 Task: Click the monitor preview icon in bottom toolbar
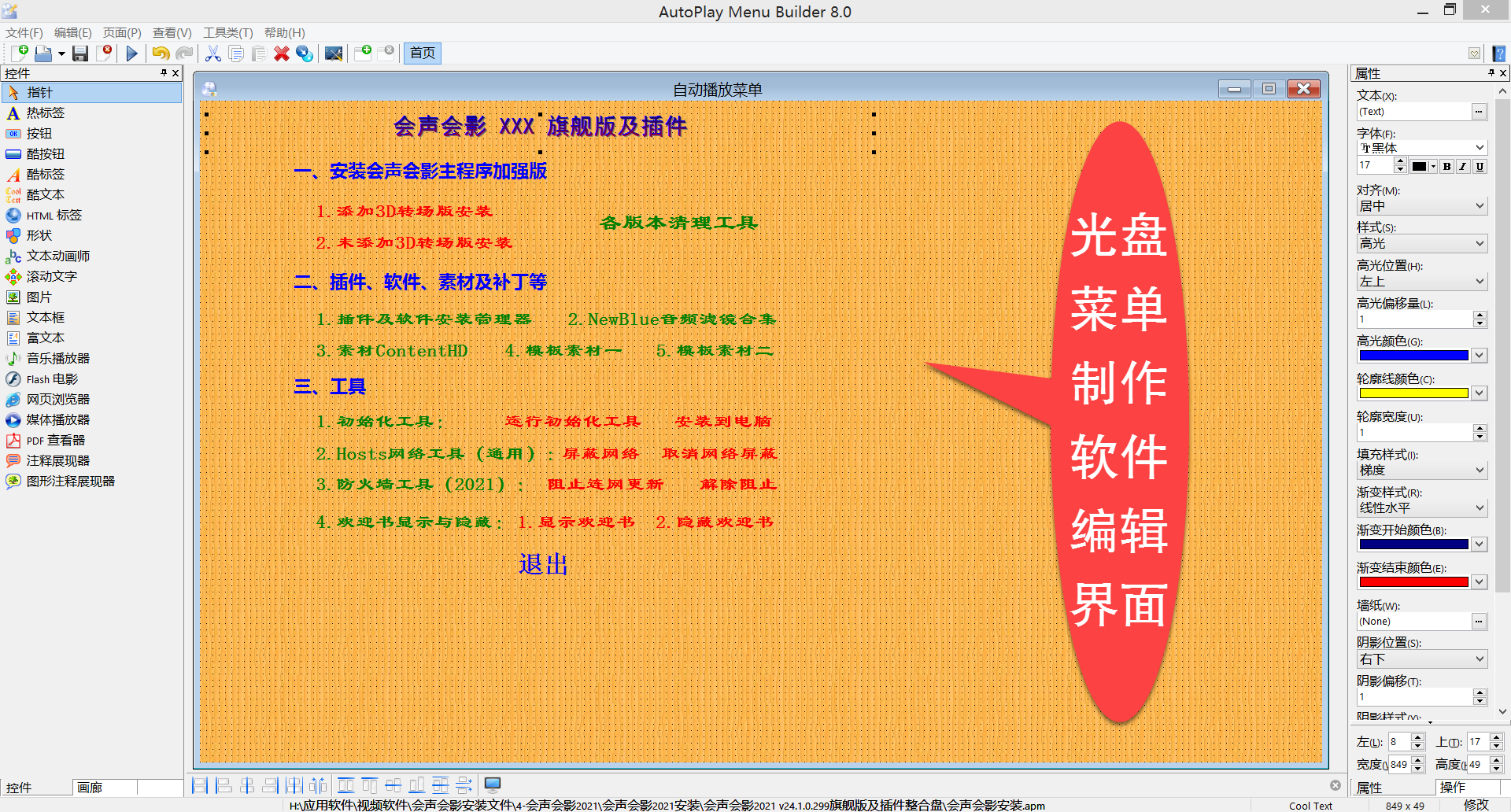coord(493,784)
